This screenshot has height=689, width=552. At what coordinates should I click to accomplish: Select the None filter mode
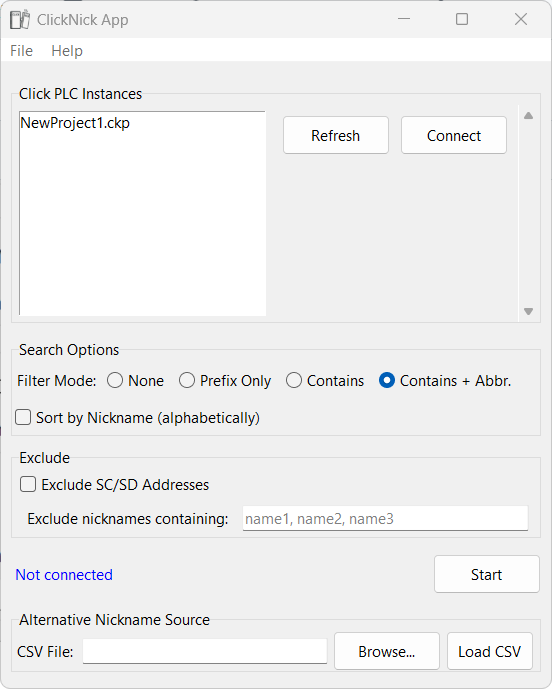pos(115,381)
